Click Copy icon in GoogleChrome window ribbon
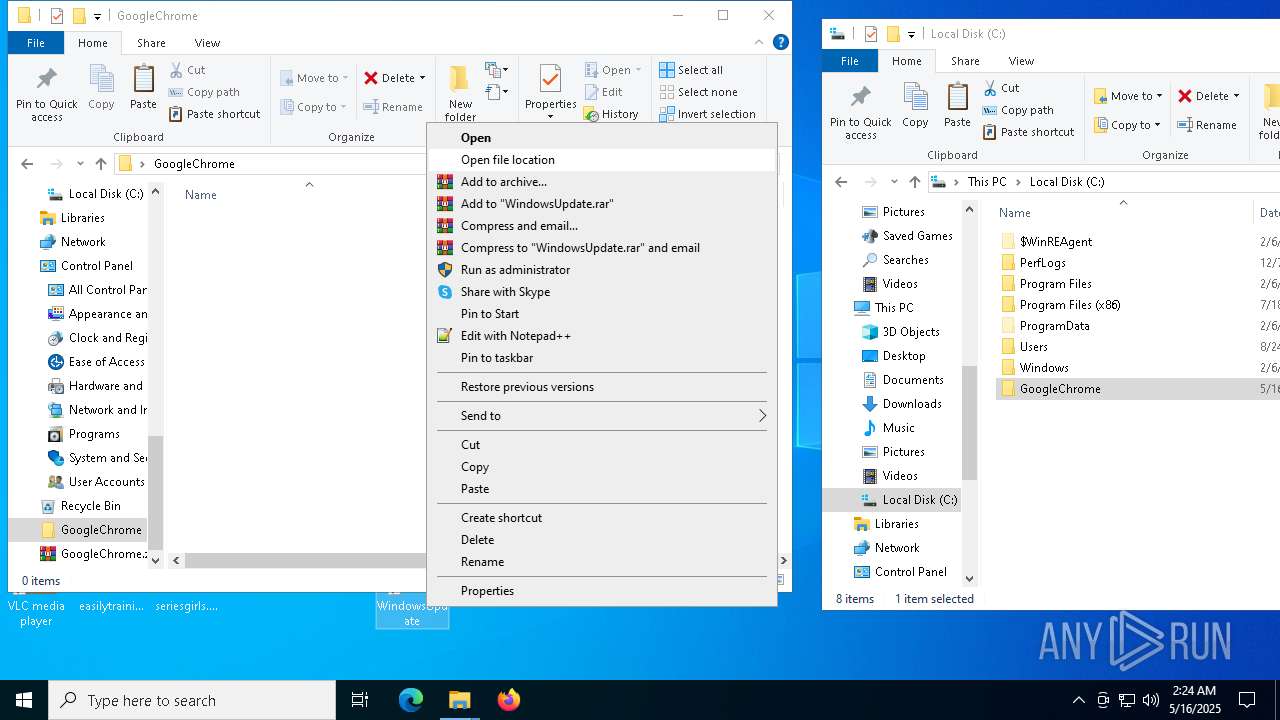The image size is (1280, 720). point(101,88)
